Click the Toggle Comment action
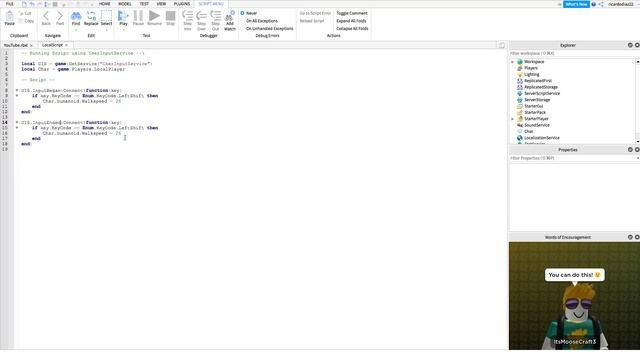 pos(352,13)
